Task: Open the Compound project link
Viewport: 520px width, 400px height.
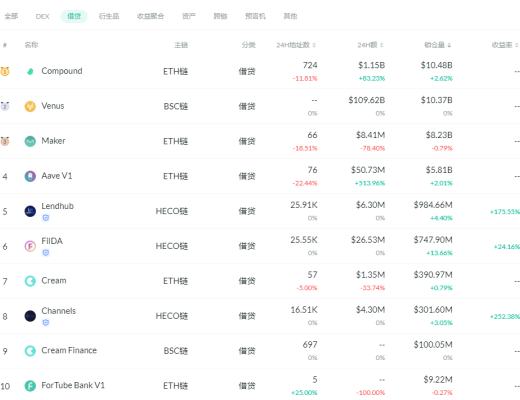Action: coord(62,71)
